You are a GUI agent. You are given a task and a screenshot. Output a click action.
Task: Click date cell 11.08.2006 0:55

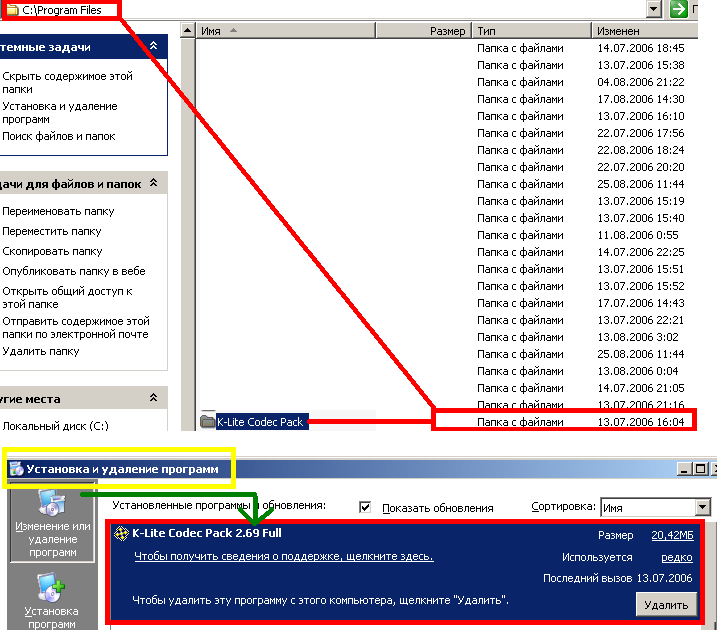638,235
